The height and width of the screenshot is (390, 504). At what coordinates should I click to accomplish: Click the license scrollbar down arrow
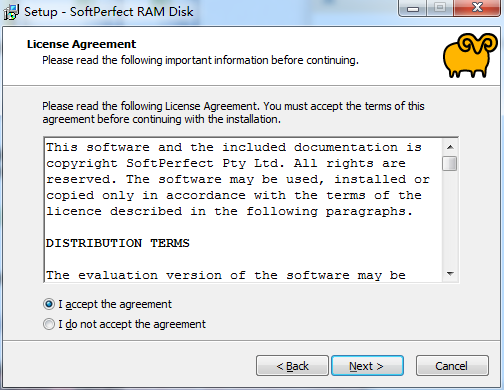pyautogui.click(x=450, y=274)
